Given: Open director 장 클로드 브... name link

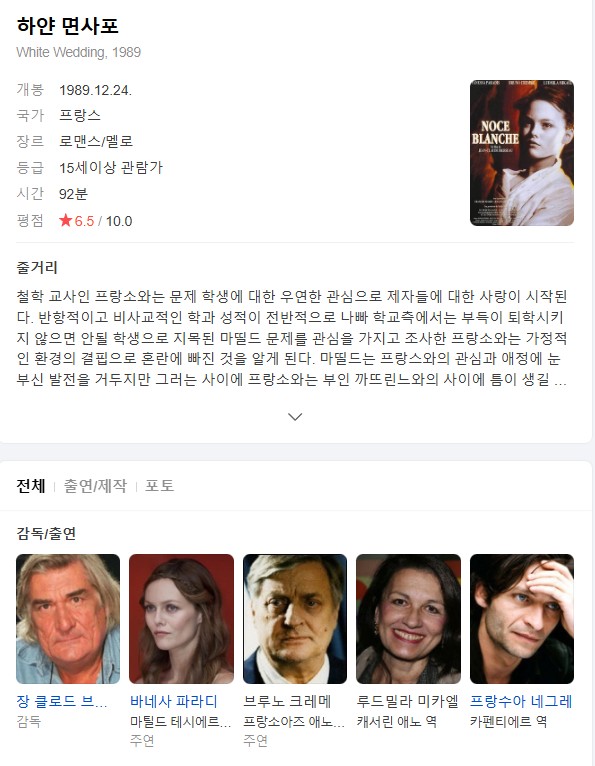Looking at the screenshot, I should tap(62, 702).
